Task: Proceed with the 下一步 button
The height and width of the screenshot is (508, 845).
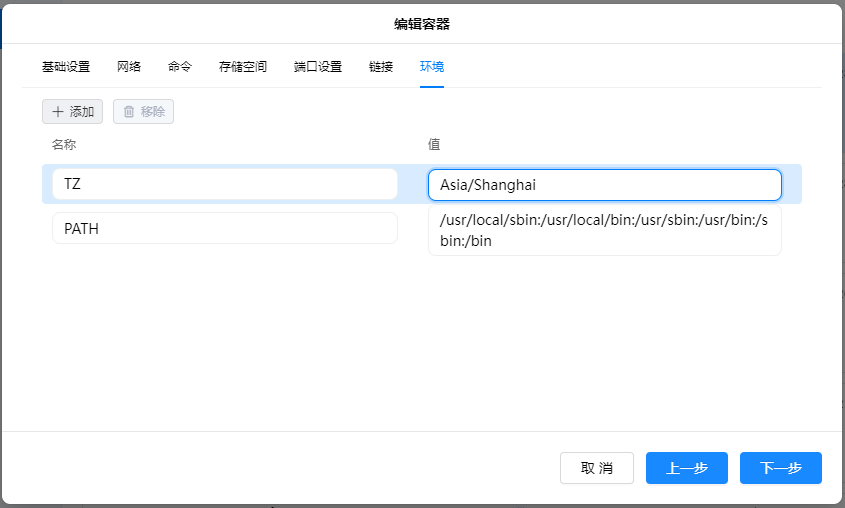Action: click(x=781, y=468)
